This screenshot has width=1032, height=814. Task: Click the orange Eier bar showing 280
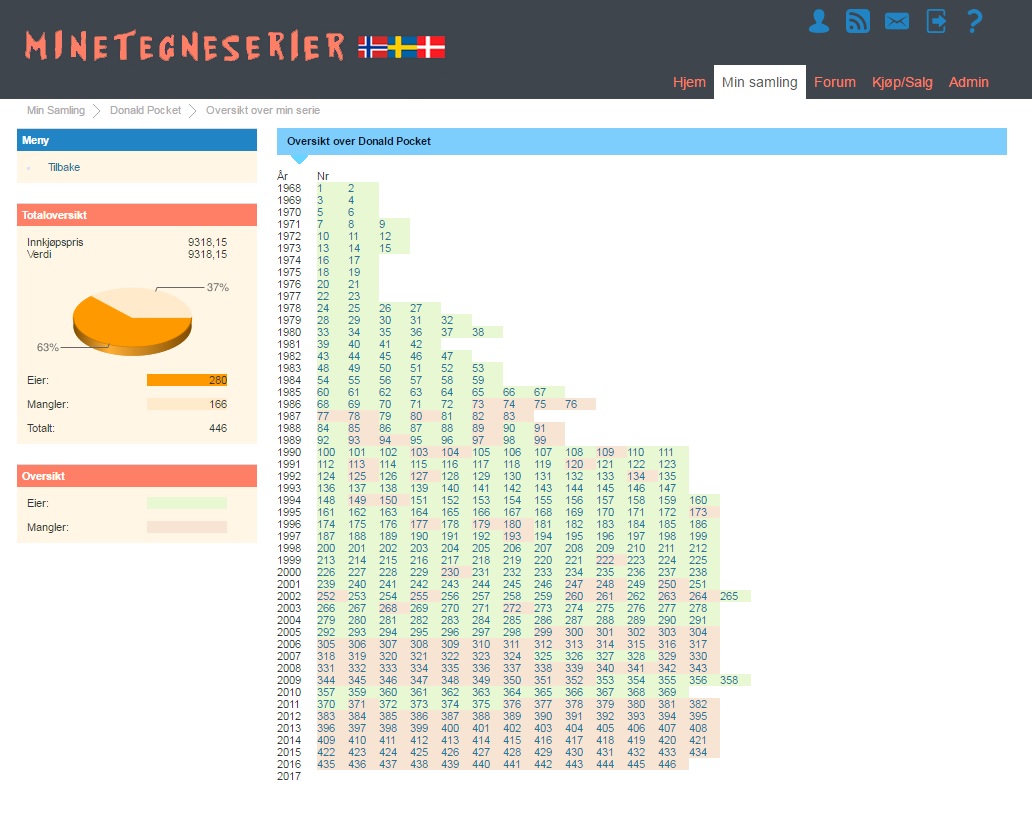coord(187,380)
